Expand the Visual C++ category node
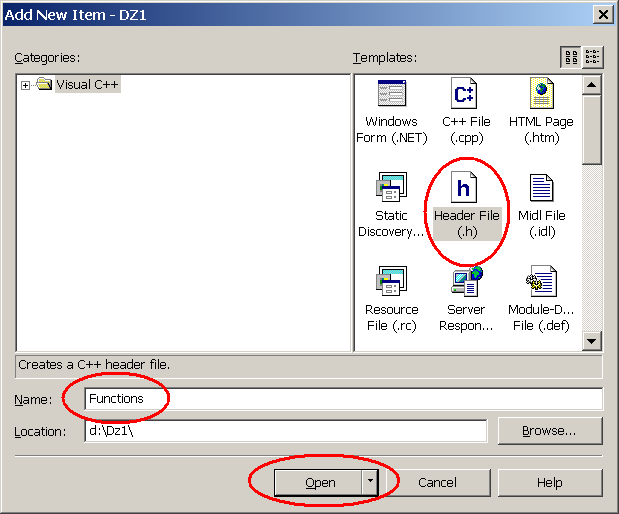Image resolution: width=619 pixels, height=514 pixels. (x=25, y=85)
